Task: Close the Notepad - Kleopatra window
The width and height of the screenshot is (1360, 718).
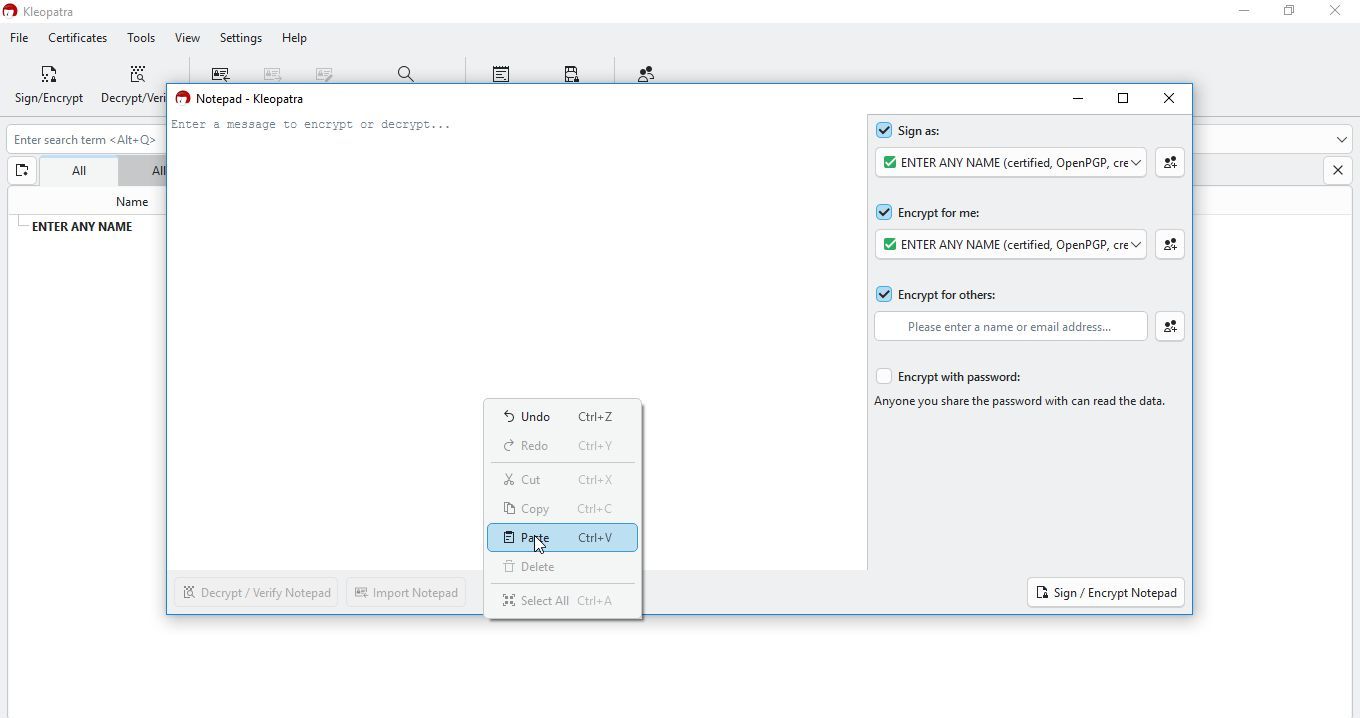Action: (1169, 99)
